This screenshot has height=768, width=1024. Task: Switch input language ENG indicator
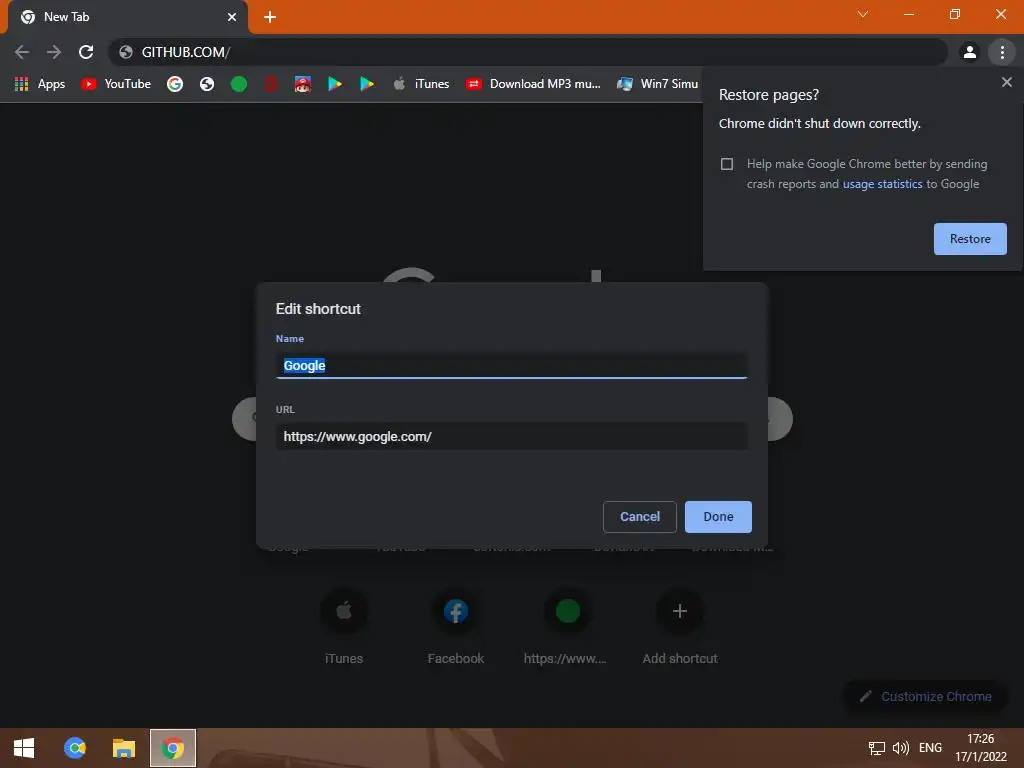(930, 748)
